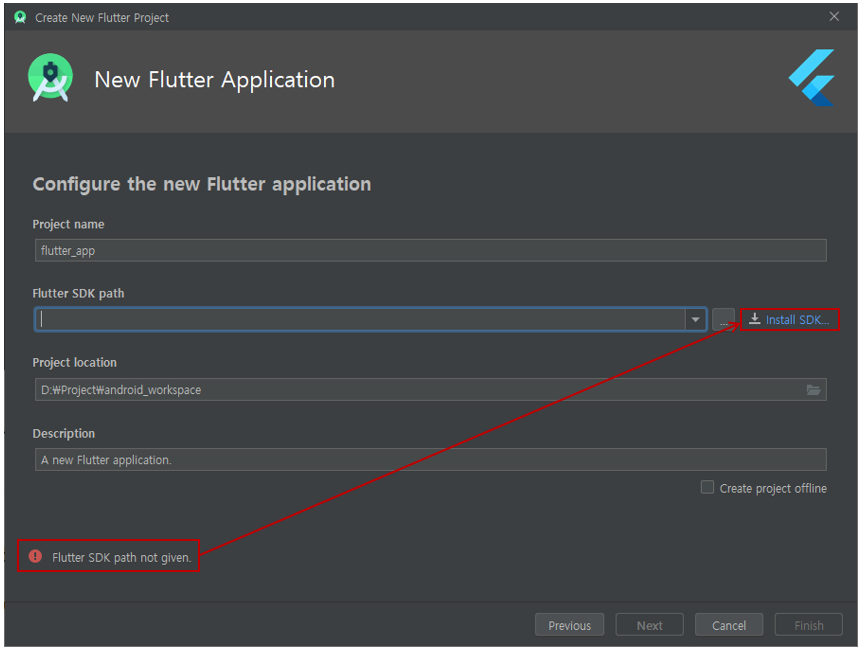Screen dimensions: 863x653
Task: Click the Flutter logo in the header
Action: click(x=812, y=78)
